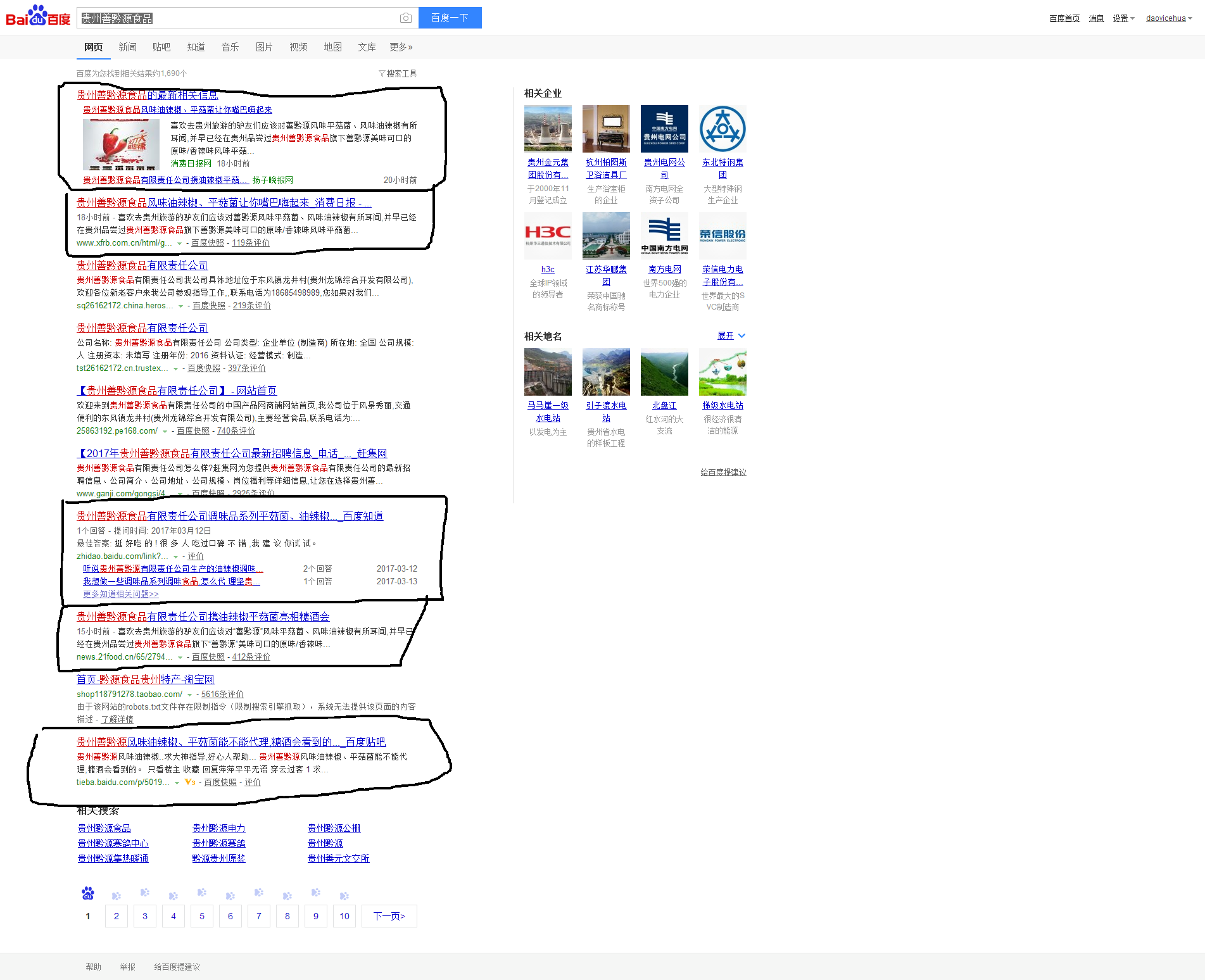Switch to the 地图 tab
1205x980 pixels.
[332, 47]
